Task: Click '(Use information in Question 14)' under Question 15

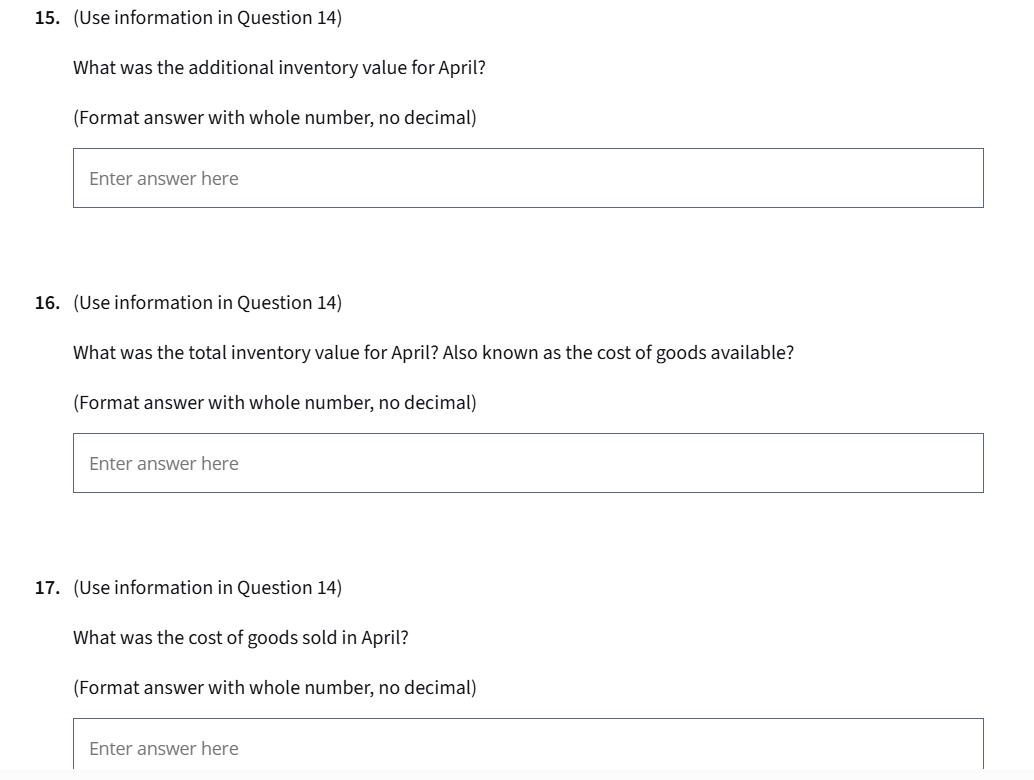Action: (x=206, y=17)
